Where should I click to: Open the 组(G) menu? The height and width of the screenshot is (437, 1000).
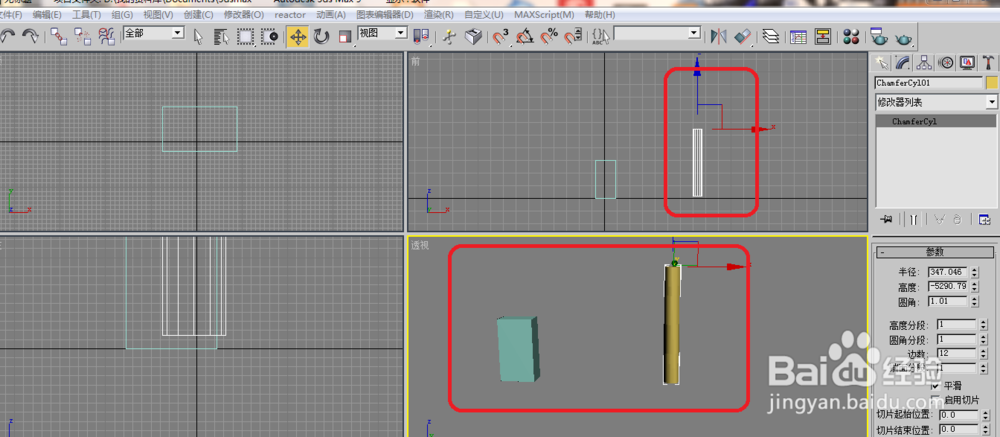[122, 15]
